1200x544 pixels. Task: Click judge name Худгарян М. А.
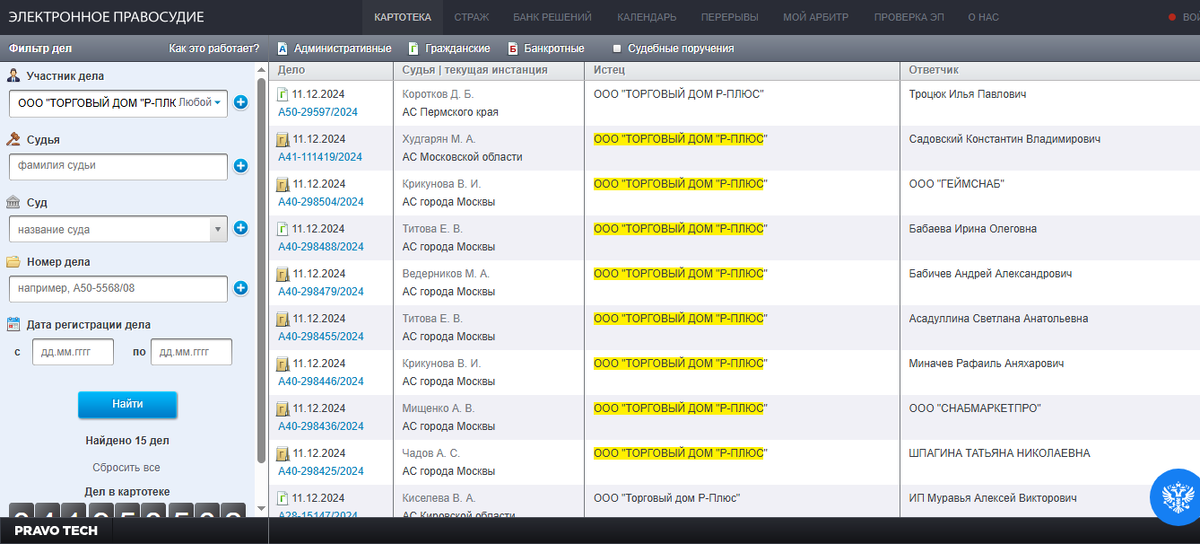pyautogui.click(x=439, y=139)
